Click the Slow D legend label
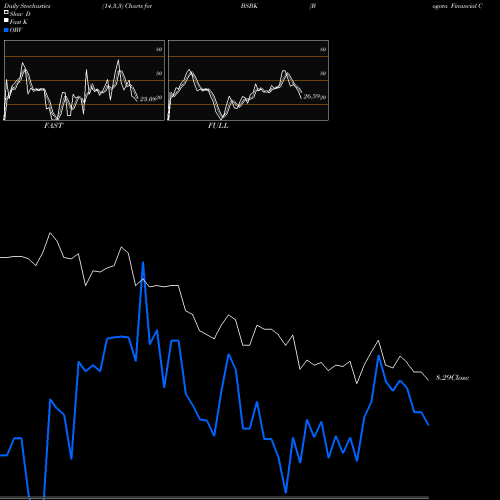The width and height of the screenshot is (500, 500). coord(20,14)
